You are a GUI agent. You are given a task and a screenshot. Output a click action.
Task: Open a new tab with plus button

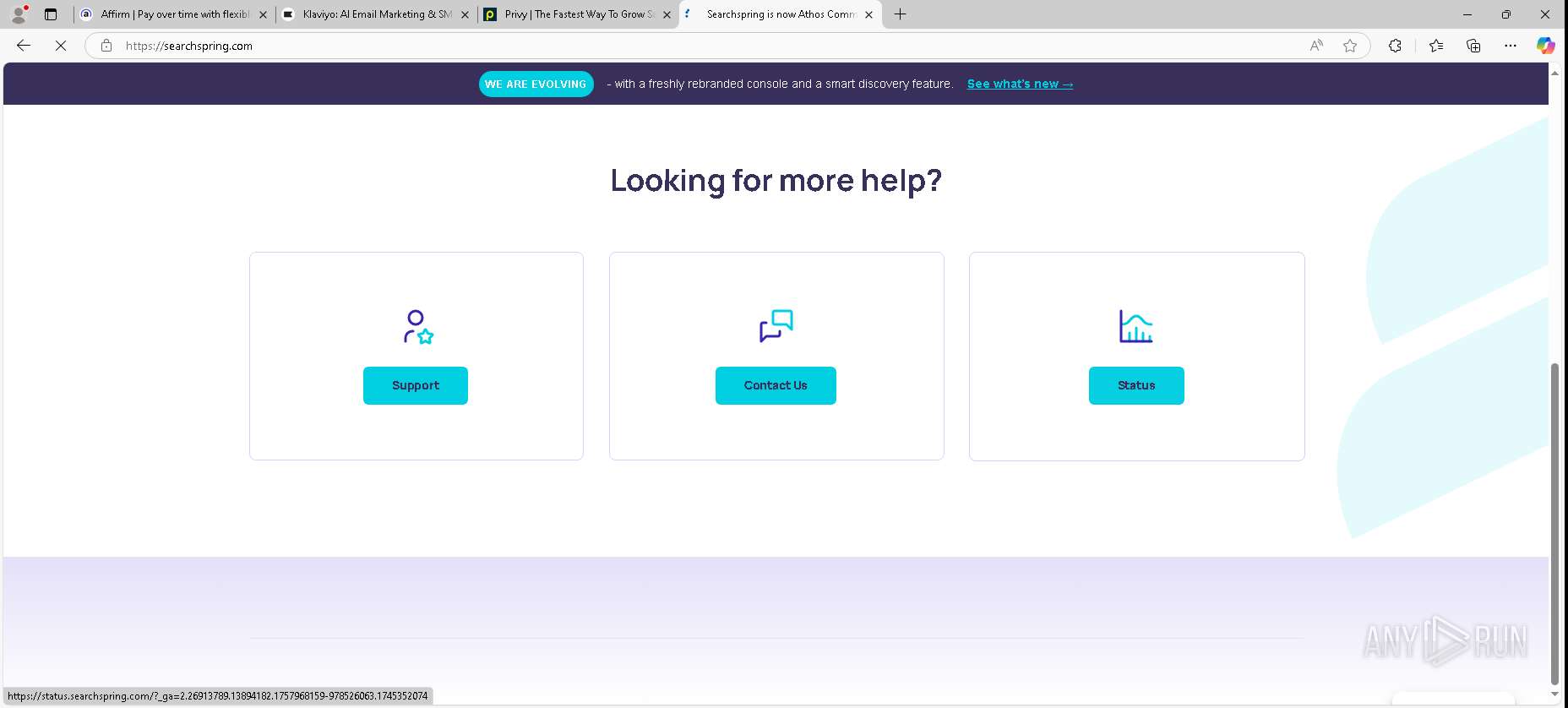(901, 14)
